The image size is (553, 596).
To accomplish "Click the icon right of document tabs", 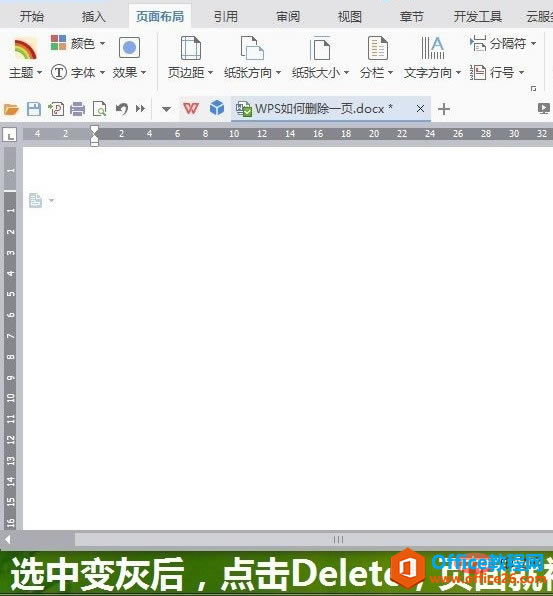I will 544,109.
